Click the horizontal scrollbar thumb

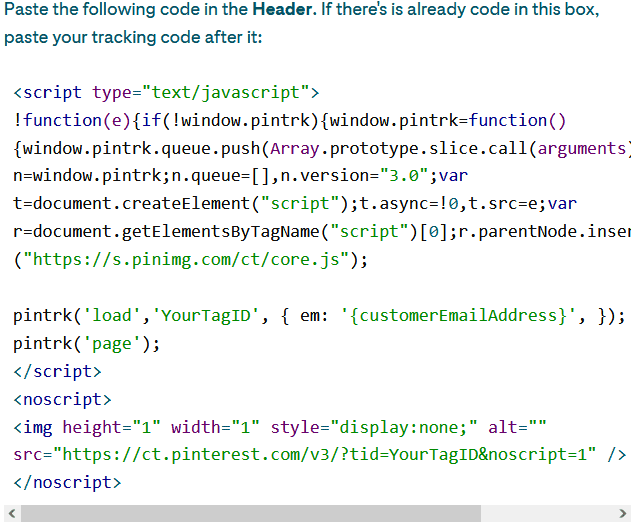[251, 513]
